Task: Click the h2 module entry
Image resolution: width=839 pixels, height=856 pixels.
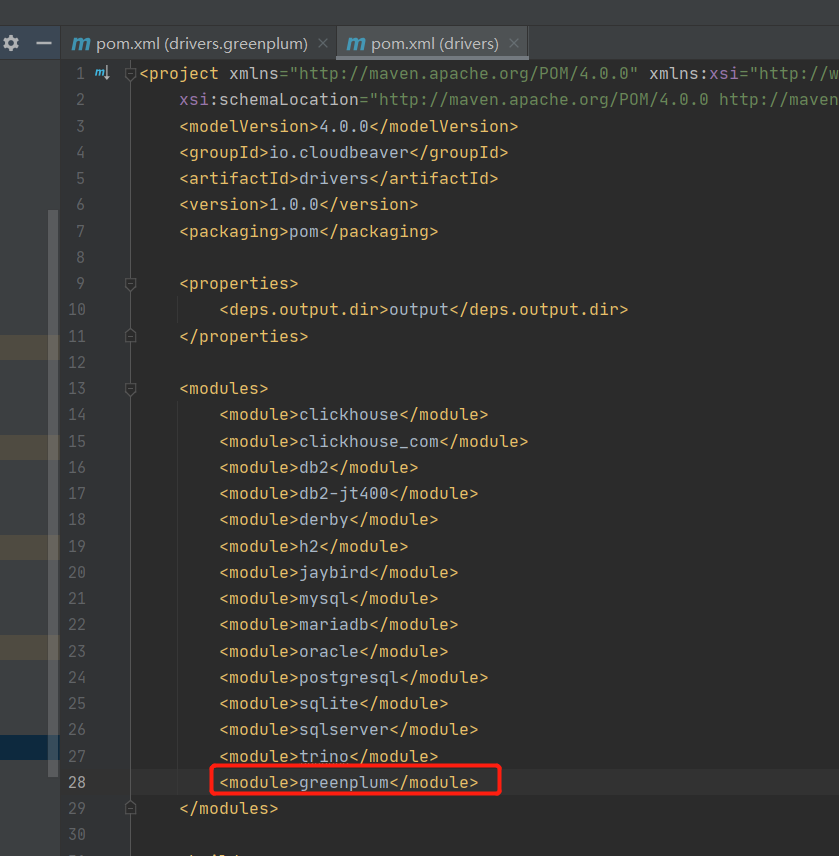Action: click(314, 546)
